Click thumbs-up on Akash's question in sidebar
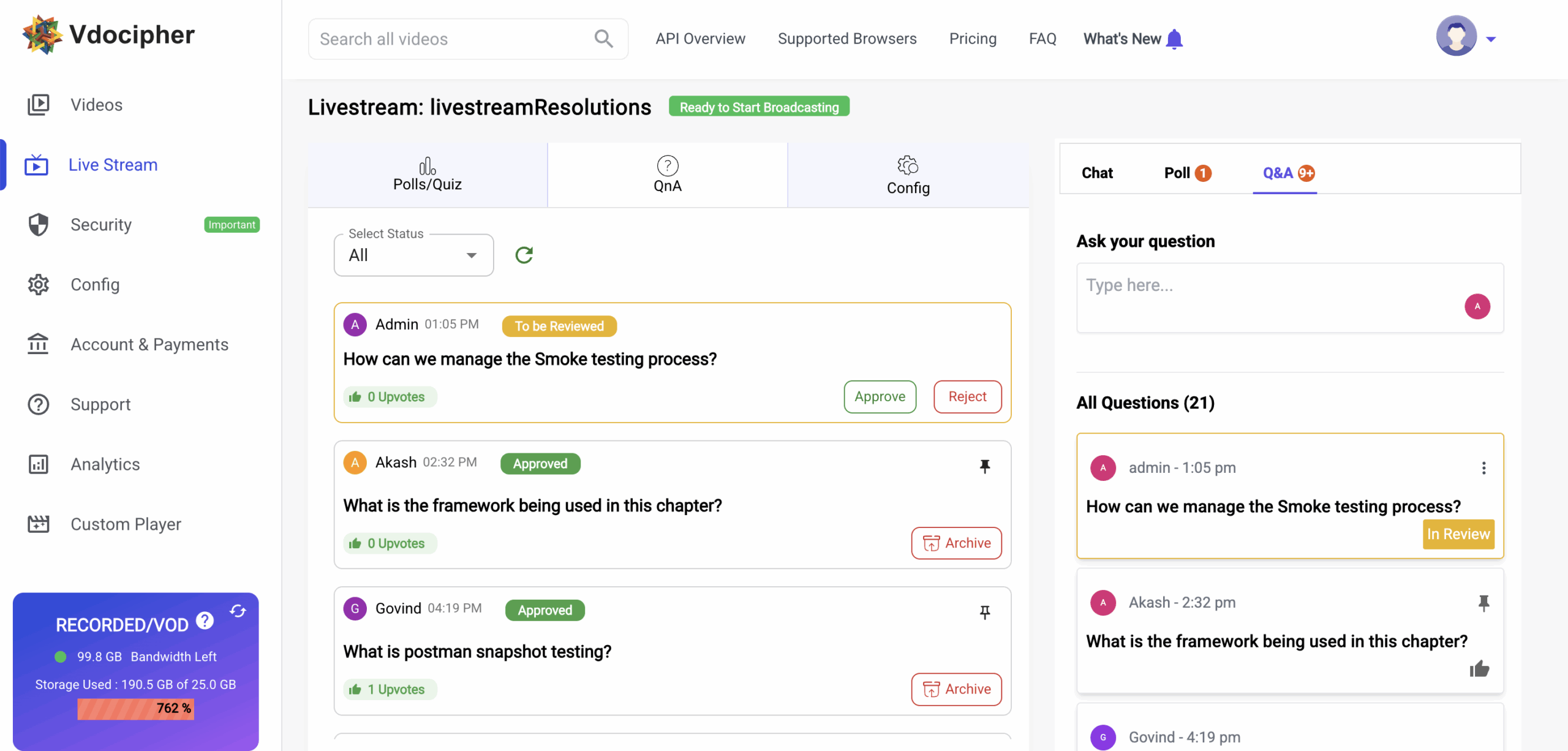The height and width of the screenshot is (751, 1568). point(1479,668)
